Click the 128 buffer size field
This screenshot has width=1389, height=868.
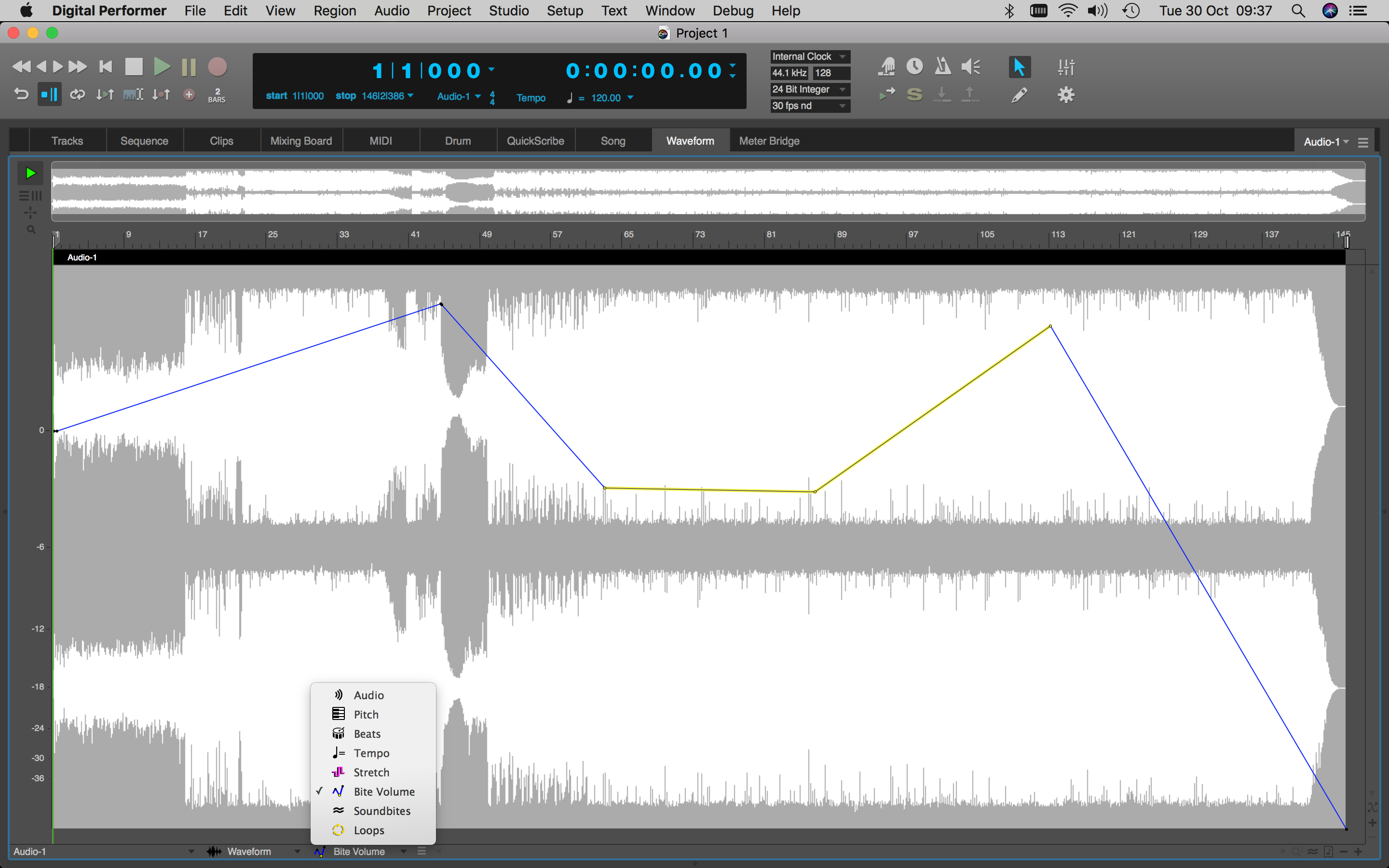[x=831, y=73]
